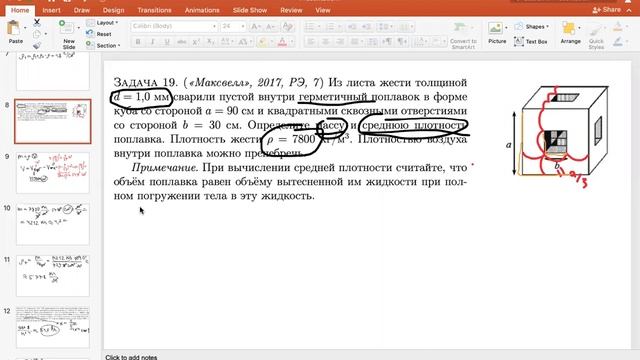Toggle Align Right
Screen dimensions: 640x360
(340, 42)
